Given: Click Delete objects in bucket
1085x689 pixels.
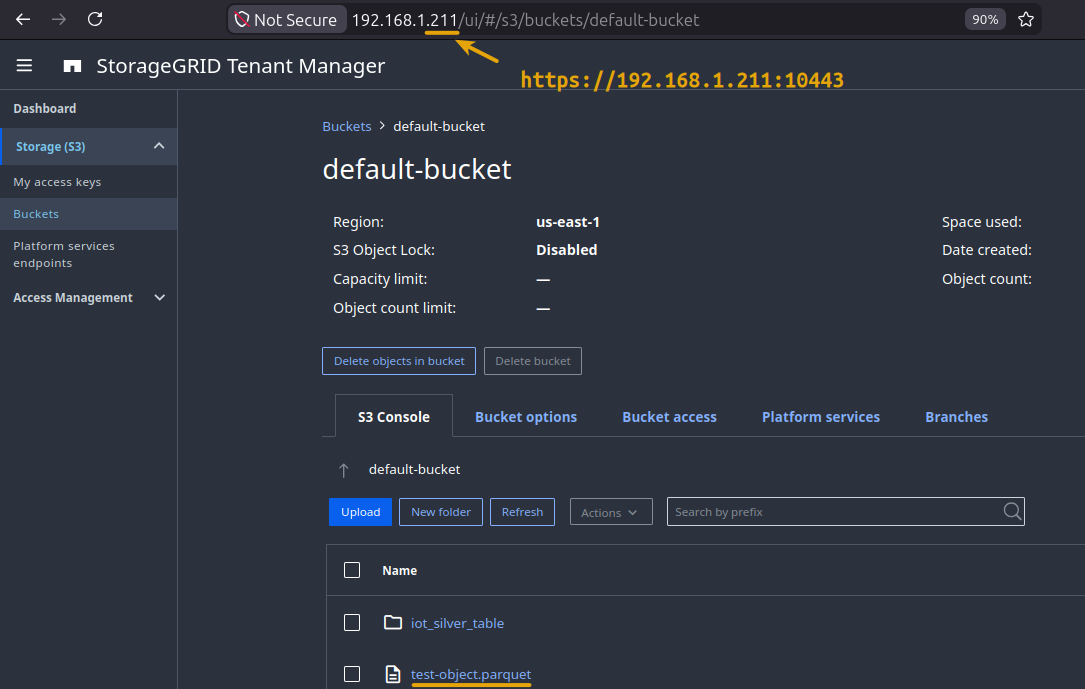Looking at the screenshot, I should click(399, 361).
